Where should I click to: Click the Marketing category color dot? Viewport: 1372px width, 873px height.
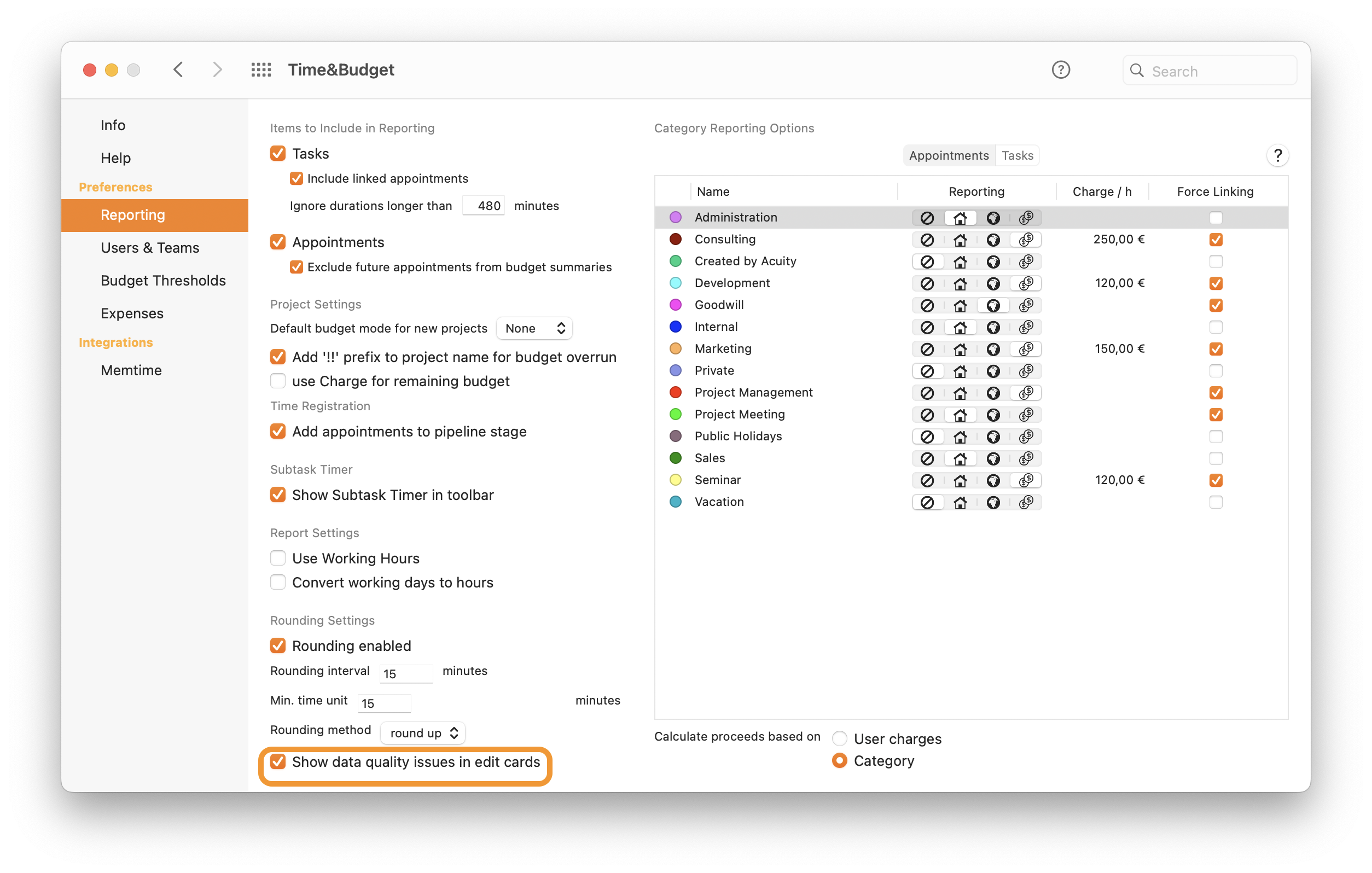click(x=675, y=349)
